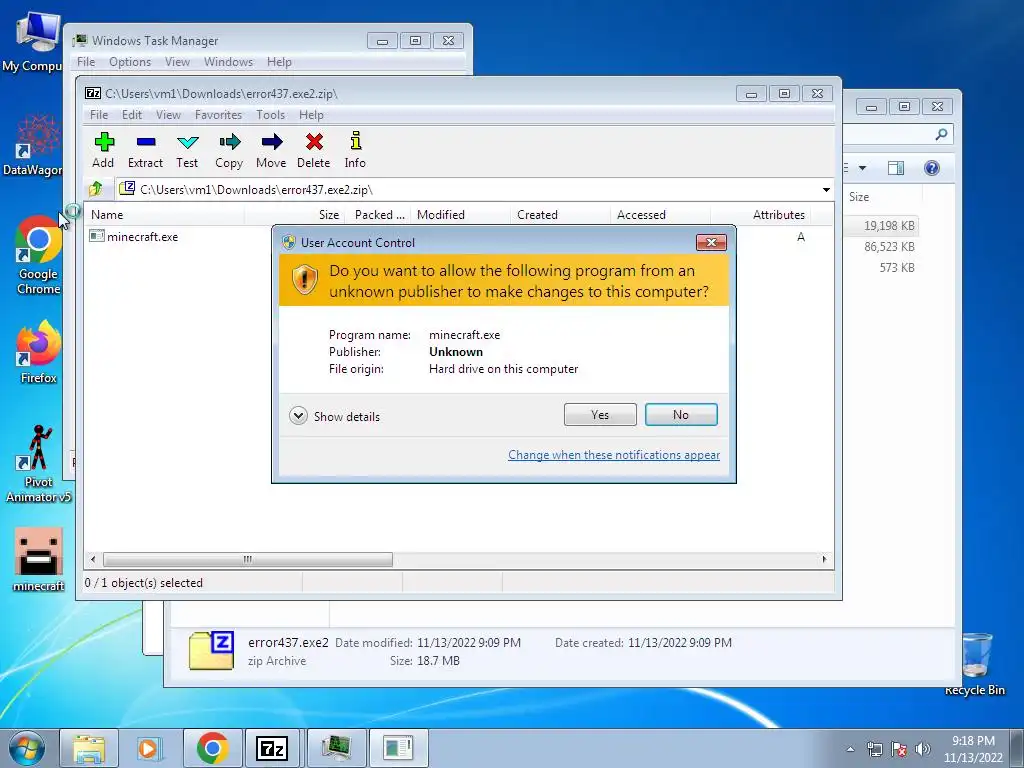Open the Info tool in 7-Zip
Viewport: 1024px width, 768px height.
(x=355, y=150)
